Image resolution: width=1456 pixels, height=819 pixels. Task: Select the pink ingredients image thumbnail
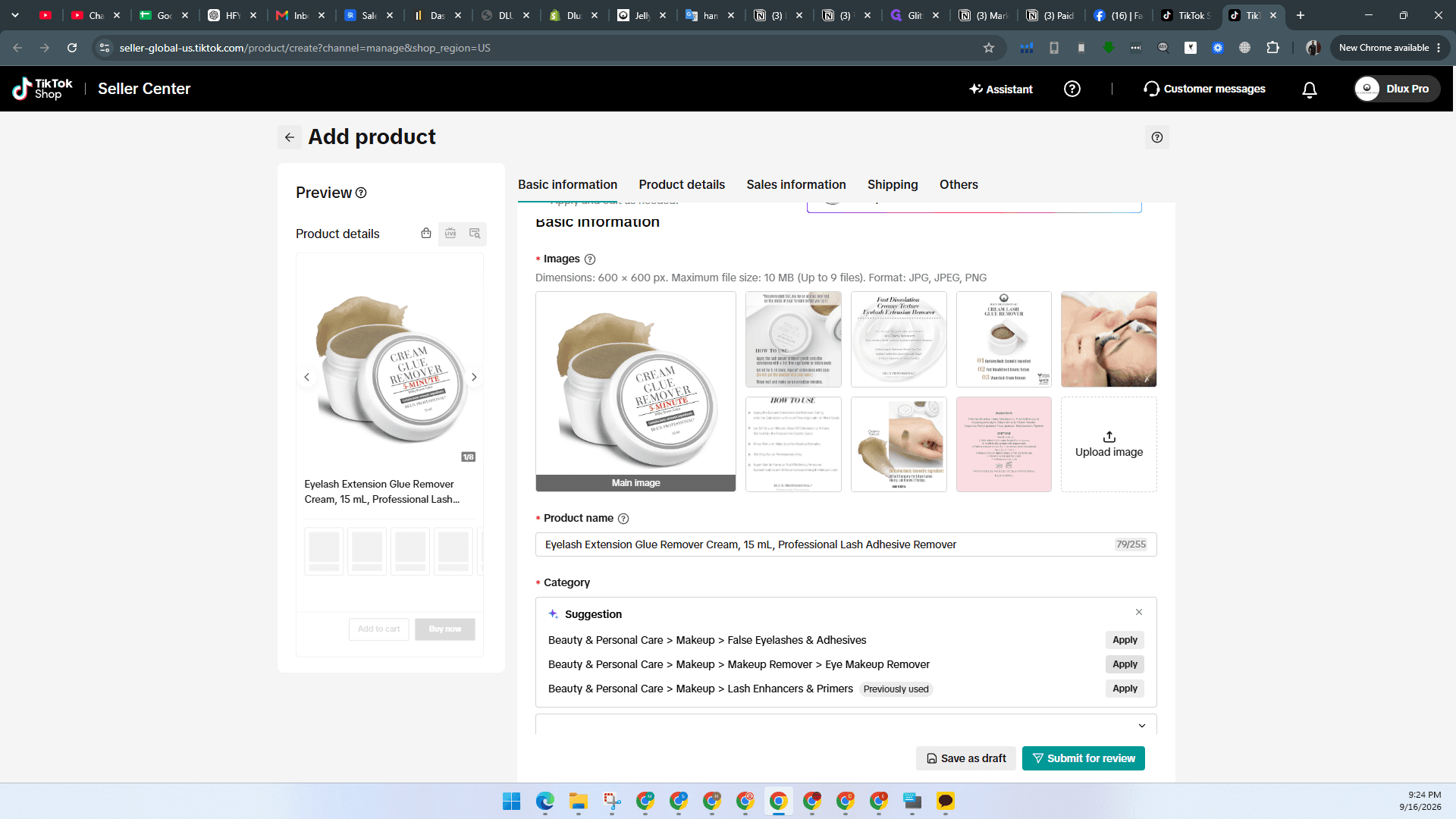click(x=1003, y=444)
